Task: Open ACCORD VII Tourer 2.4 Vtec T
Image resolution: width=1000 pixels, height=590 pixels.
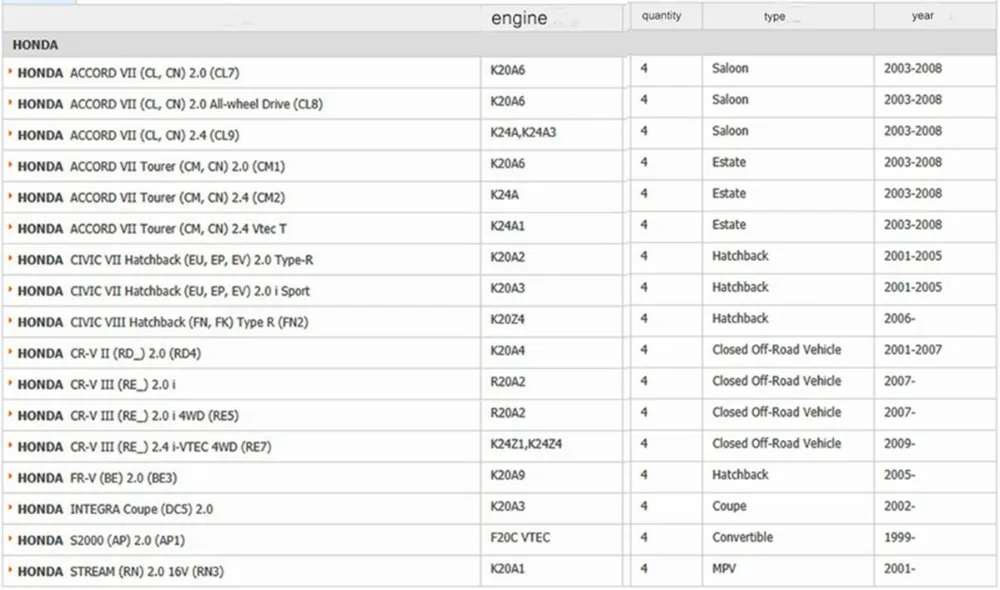Action: pos(178,229)
